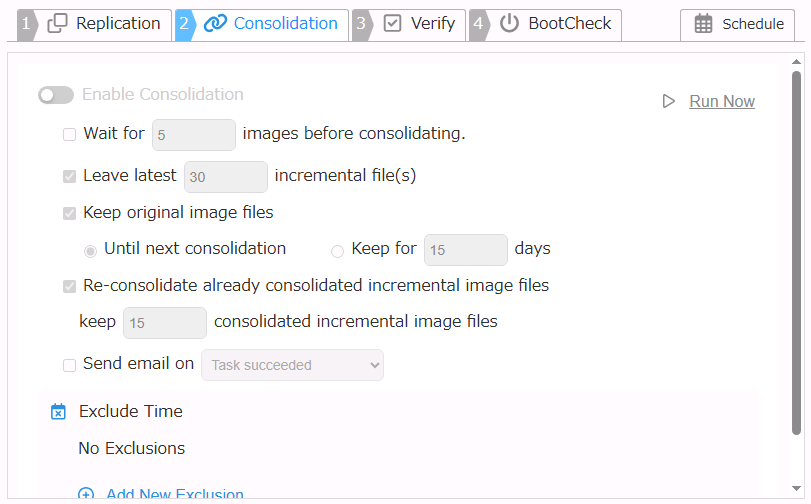Click the Run Now play icon
Viewport: 811px width, 504px height.
point(669,101)
